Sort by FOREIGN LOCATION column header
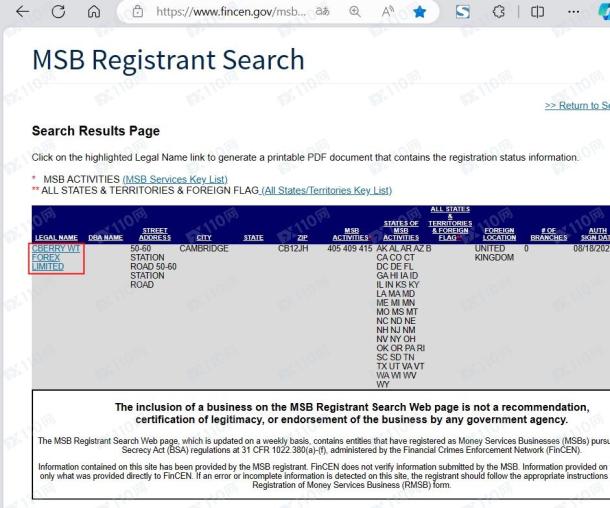610x508 pixels. pyautogui.click(x=500, y=234)
